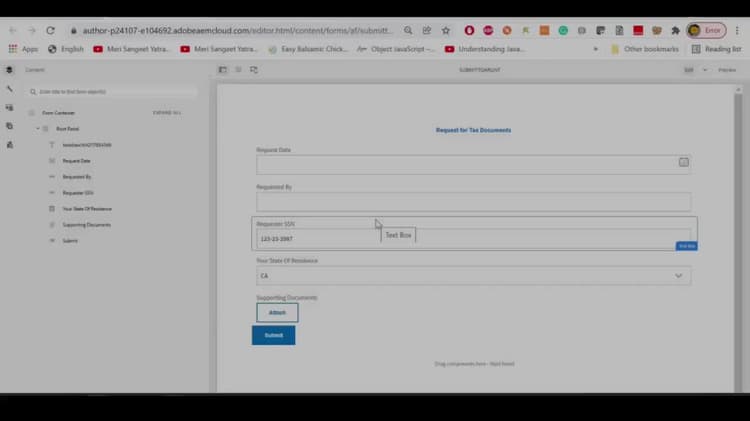This screenshot has width=750, height=421.
Task: Click the Requested By input field
Action: [474, 202]
